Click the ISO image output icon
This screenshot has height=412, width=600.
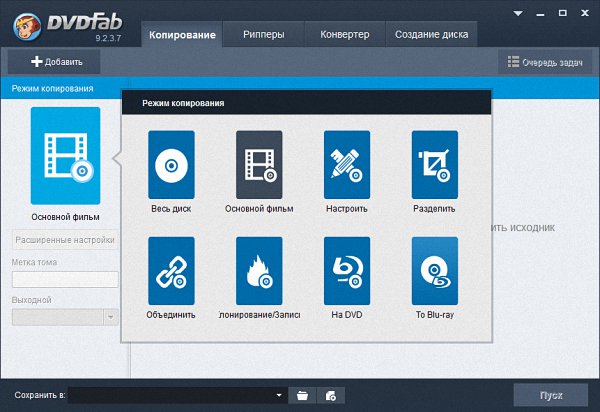(331, 395)
